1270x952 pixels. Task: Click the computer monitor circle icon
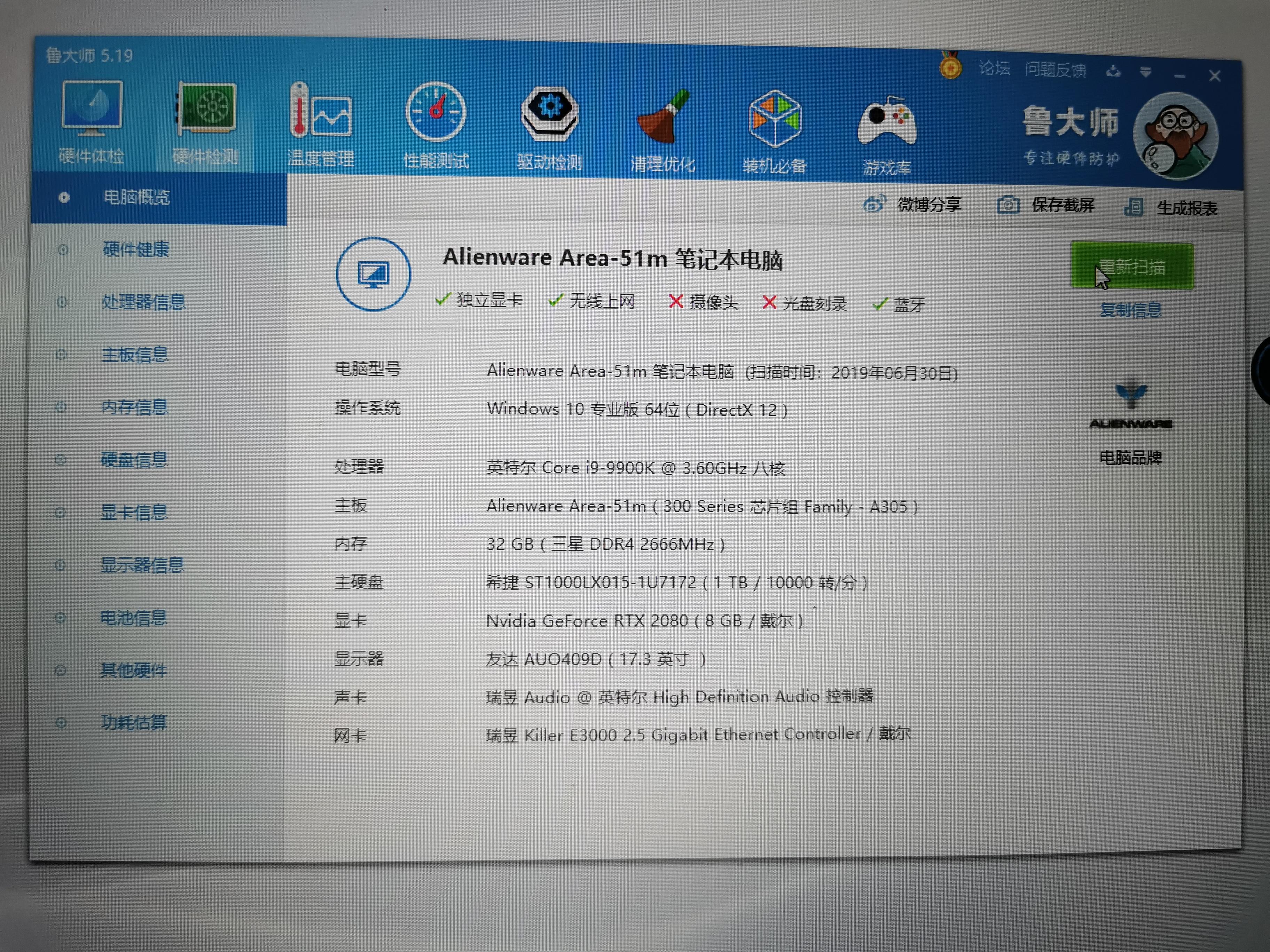373,274
